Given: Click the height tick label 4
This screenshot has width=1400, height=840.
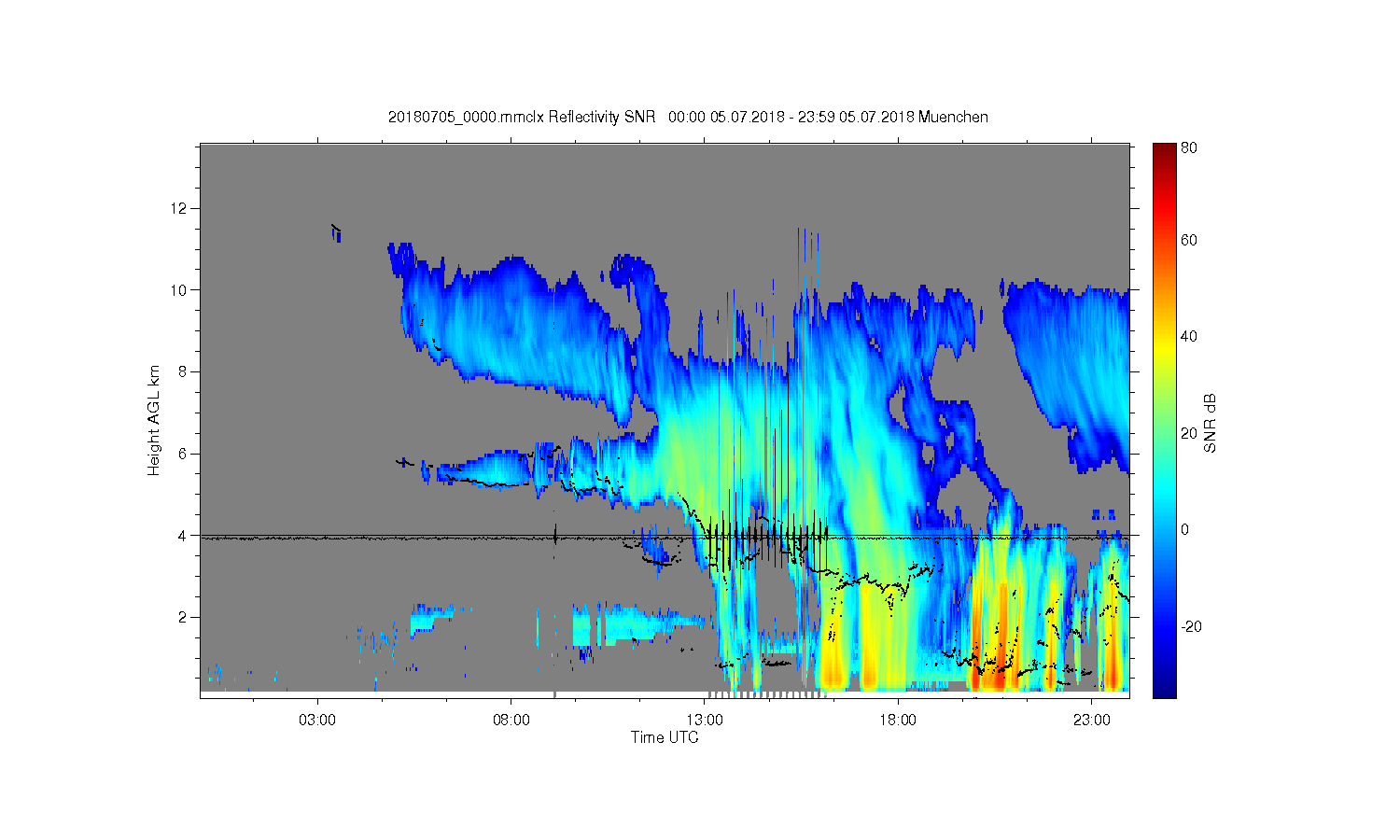Looking at the screenshot, I should (184, 536).
